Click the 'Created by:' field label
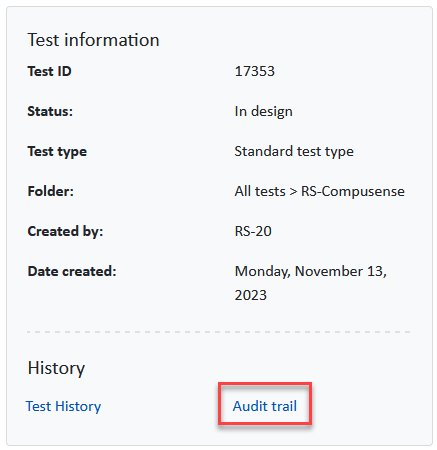This screenshot has width=437, height=450. coord(65,231)
